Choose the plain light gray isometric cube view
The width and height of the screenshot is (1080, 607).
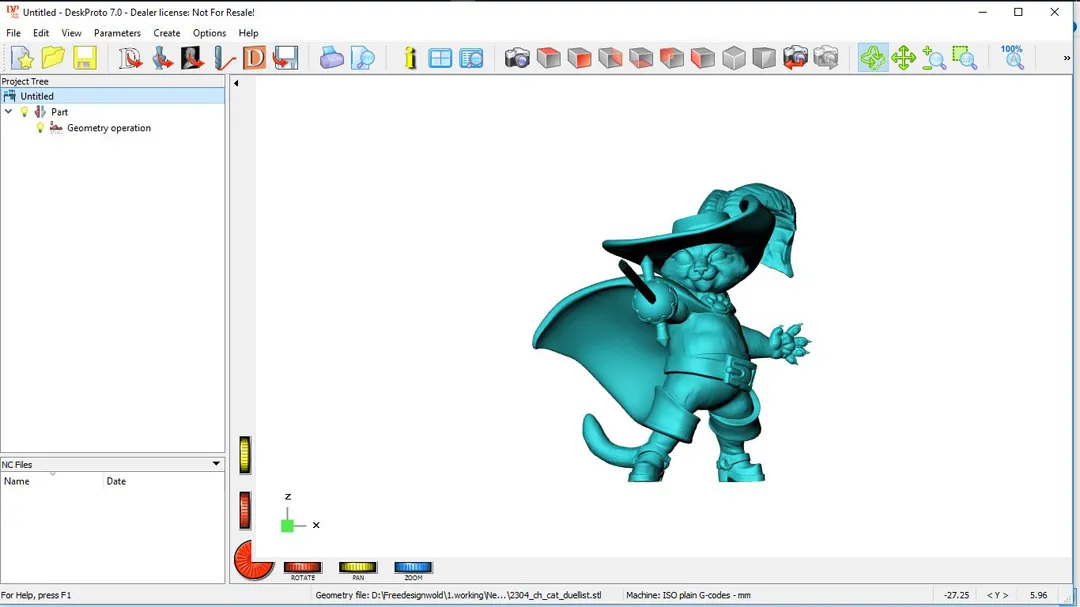(734, 59)
